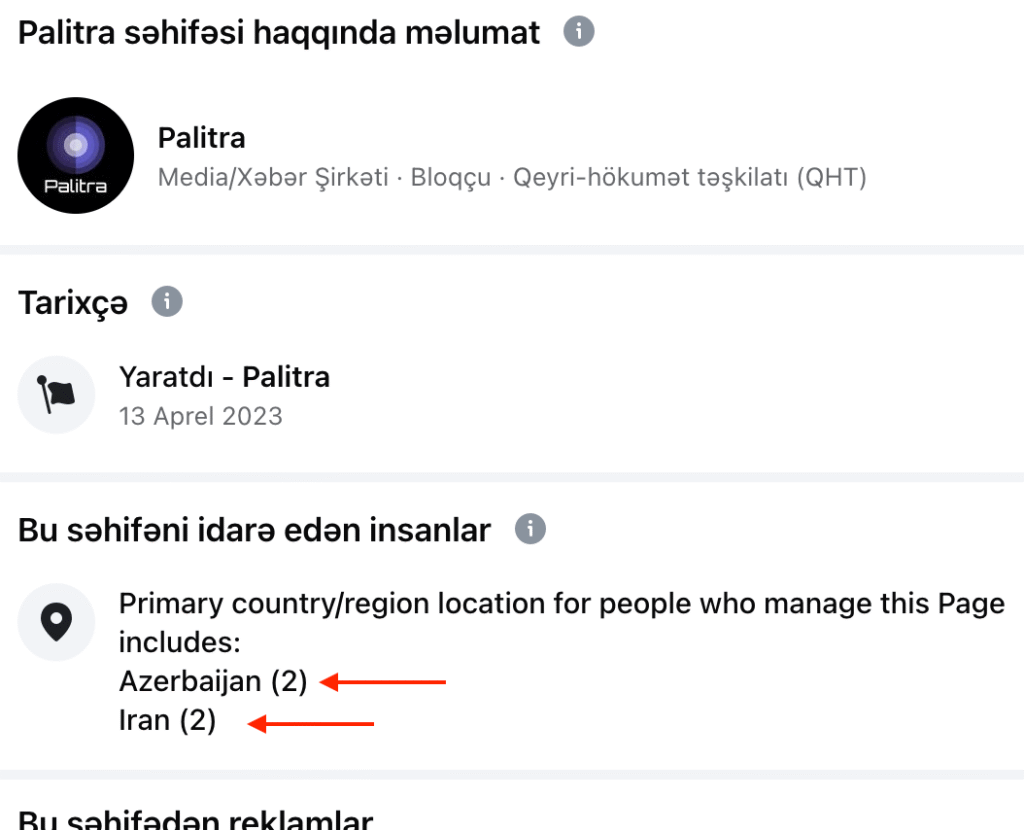Image resolution: width=1024 pixels, height=830 pixels.
Task: Click the Tarixçə section heading
Action: 73,304
